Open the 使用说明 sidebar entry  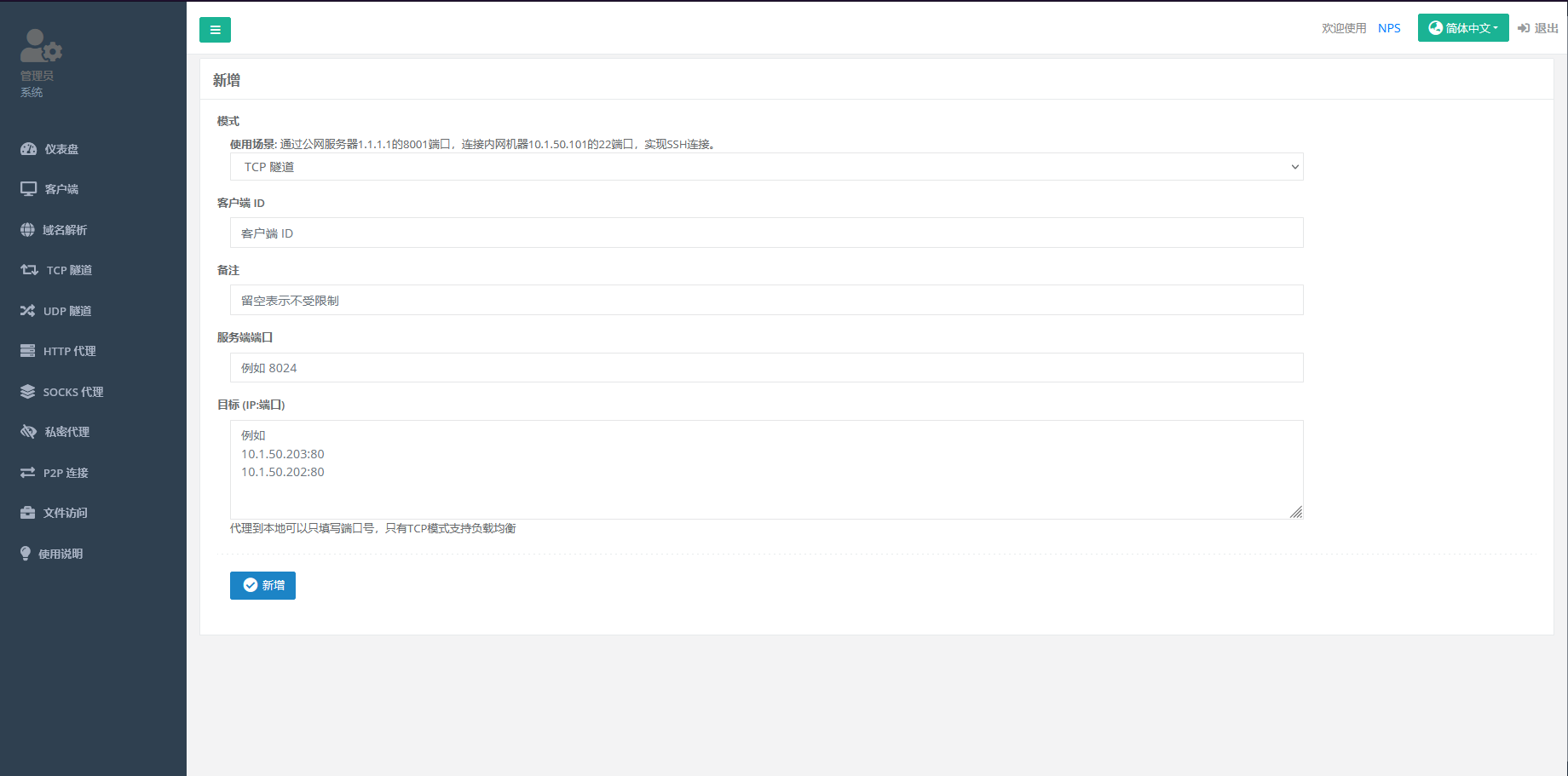pyautogui.click(x=93, y=554)
